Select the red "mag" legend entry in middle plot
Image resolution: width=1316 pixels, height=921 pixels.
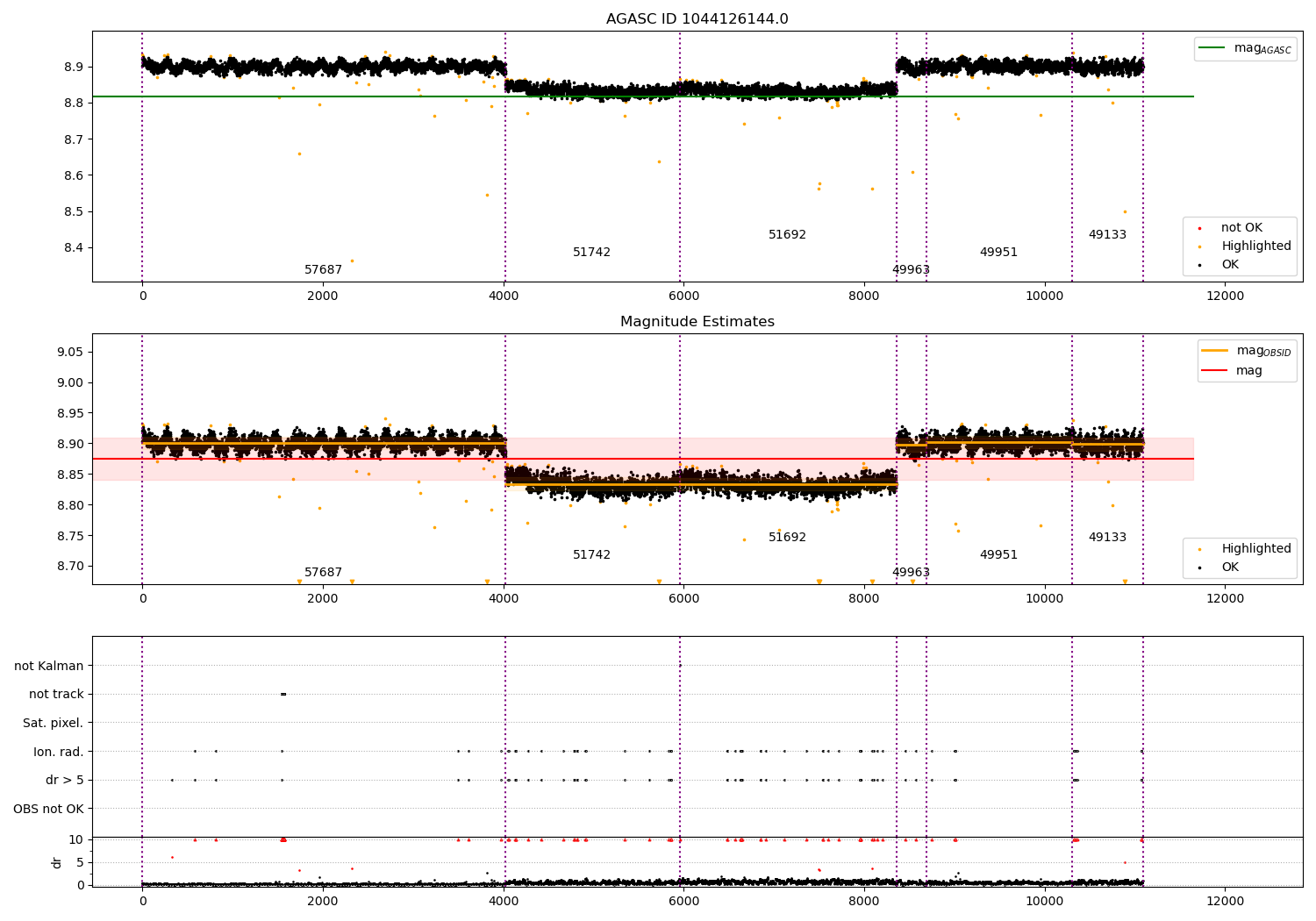[1232, 371]
